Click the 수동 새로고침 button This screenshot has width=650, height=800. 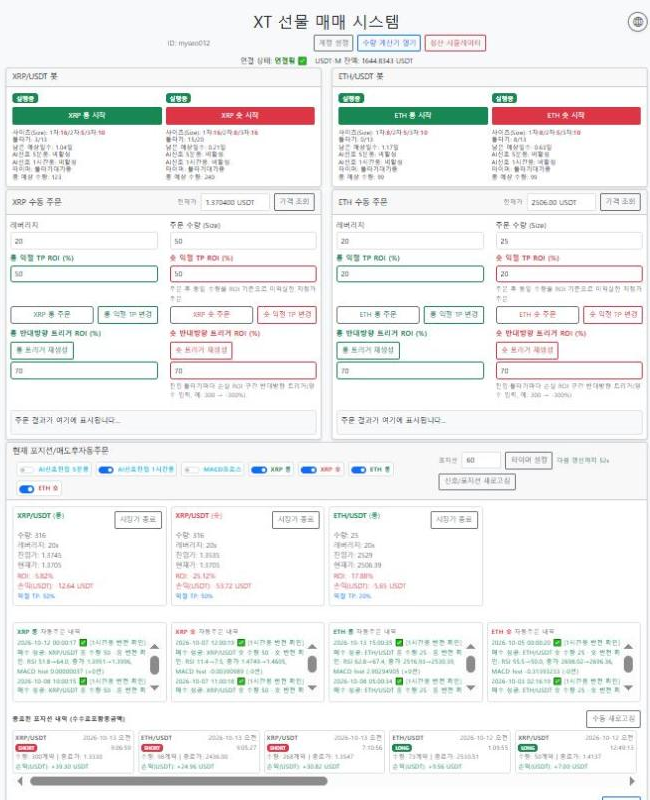[613, 719]
